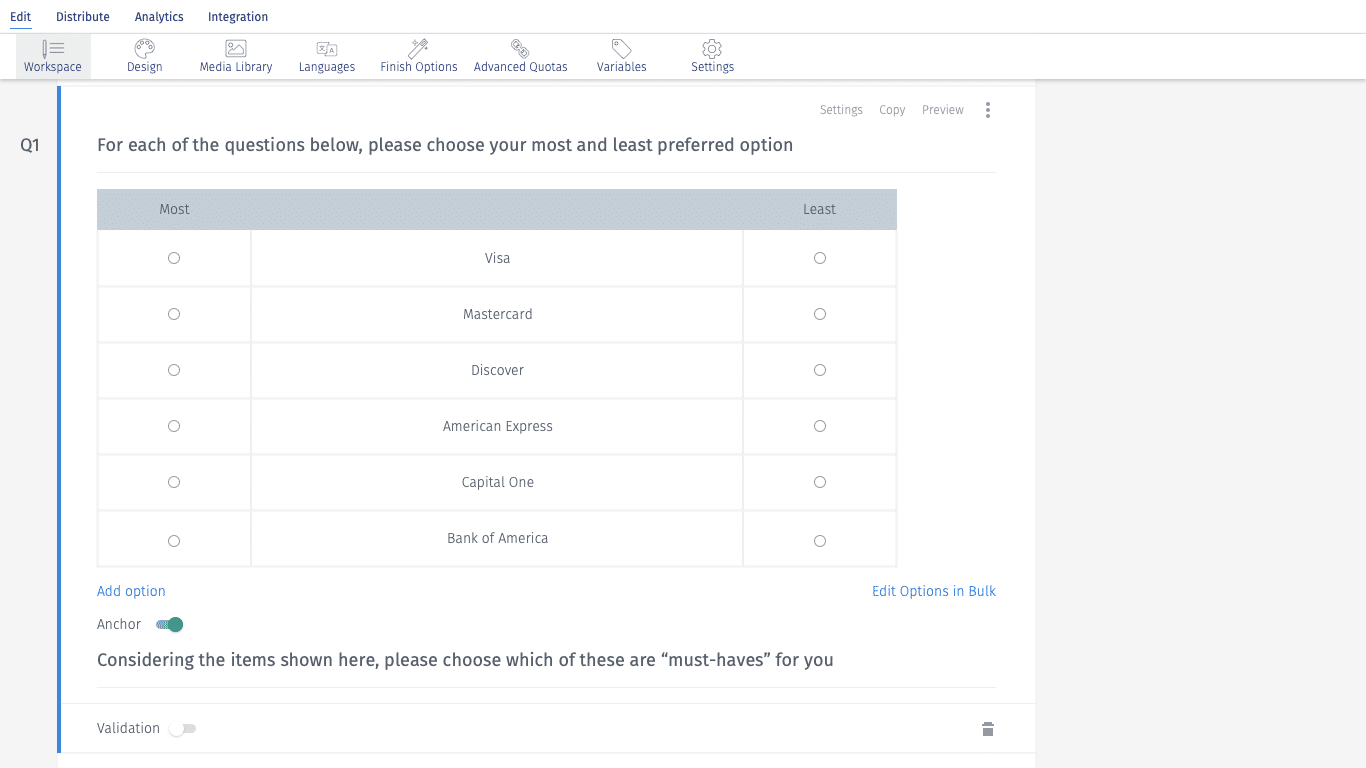
Task: Click the Capital One option label
Action: 497,482
